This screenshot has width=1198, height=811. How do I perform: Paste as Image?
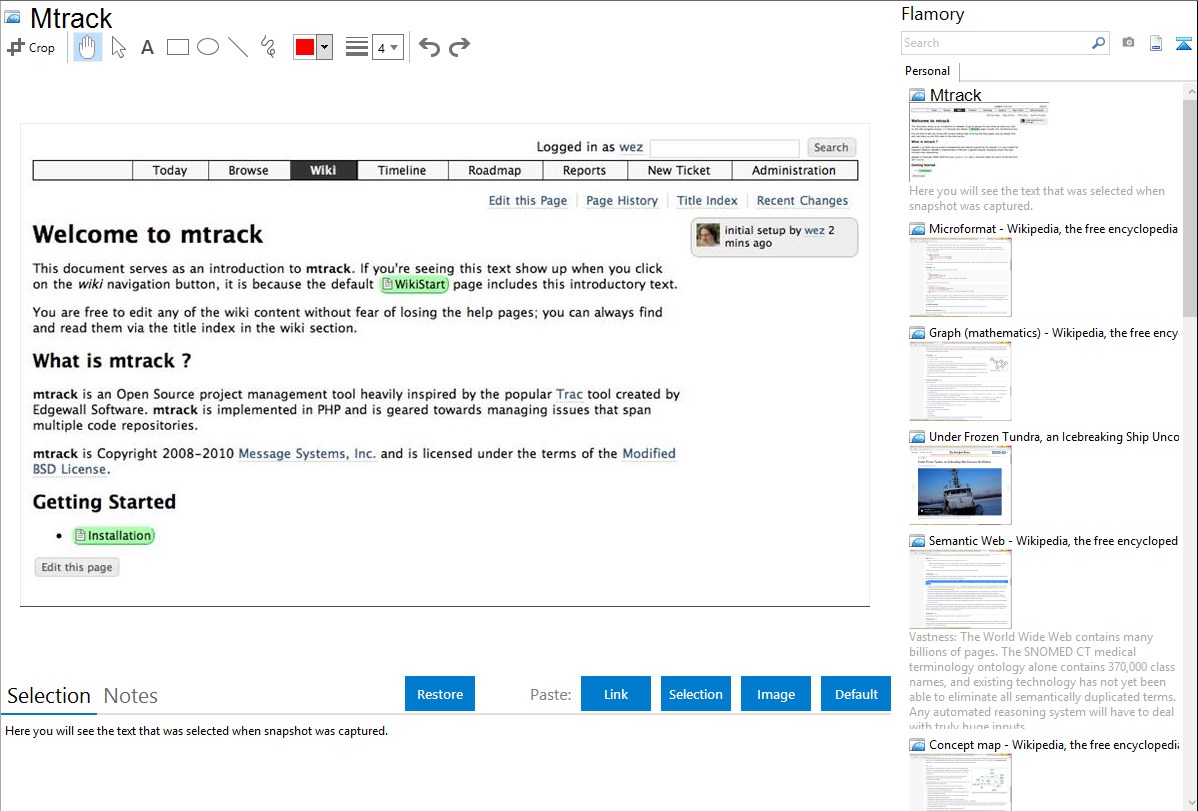tap(776, 694)
